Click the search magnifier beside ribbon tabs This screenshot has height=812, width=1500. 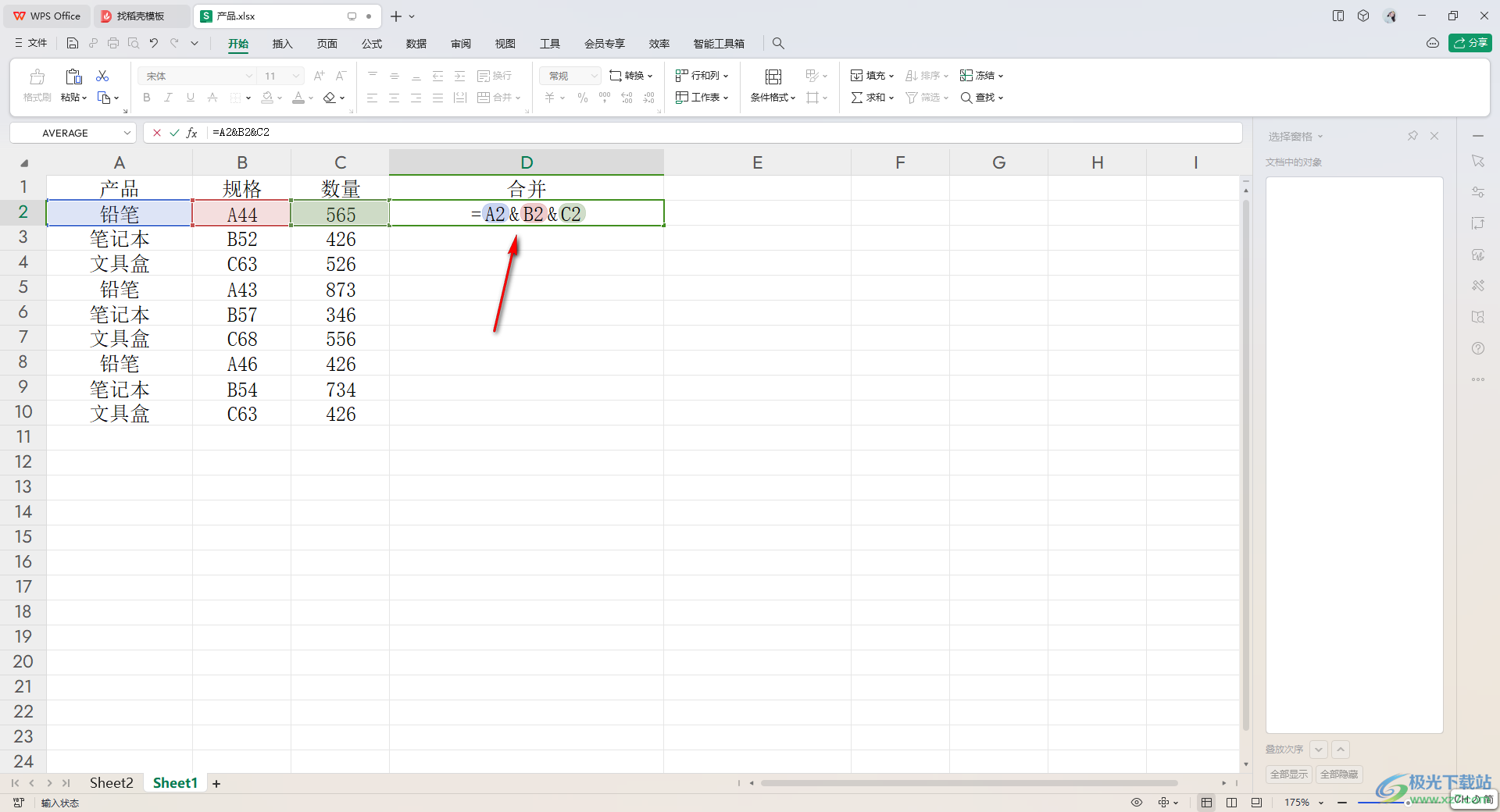pyautogui.click(x=778, y=43)
